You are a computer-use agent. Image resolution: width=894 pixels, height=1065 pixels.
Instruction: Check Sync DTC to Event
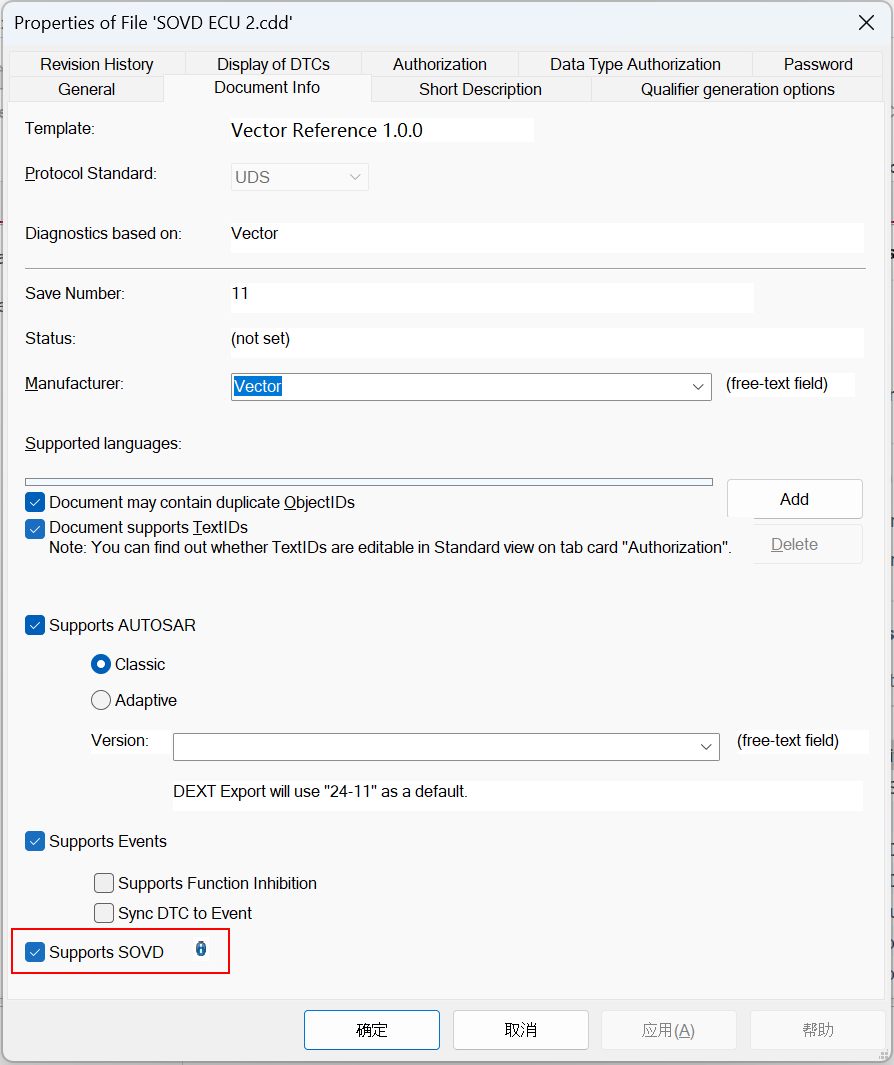104,913
